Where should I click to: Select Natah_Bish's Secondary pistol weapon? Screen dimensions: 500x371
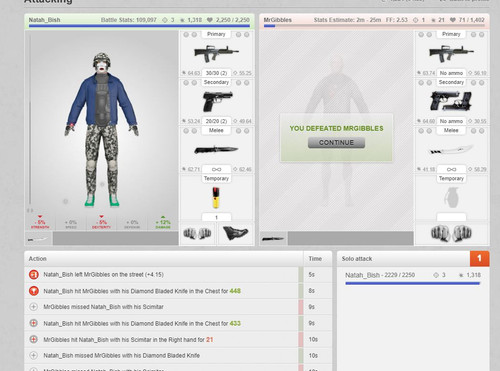(x=217, y=101)
